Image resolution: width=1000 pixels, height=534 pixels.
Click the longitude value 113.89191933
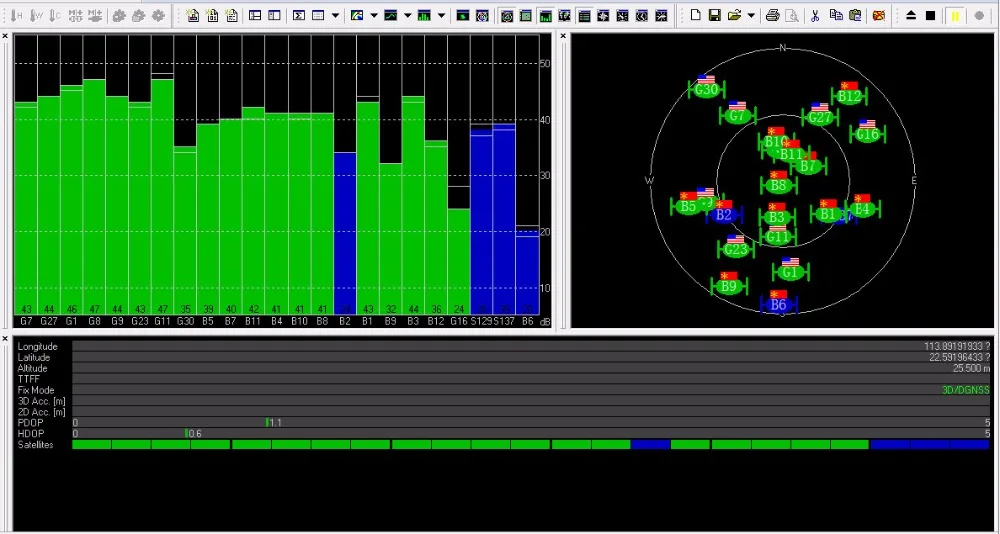coord(954,346)
